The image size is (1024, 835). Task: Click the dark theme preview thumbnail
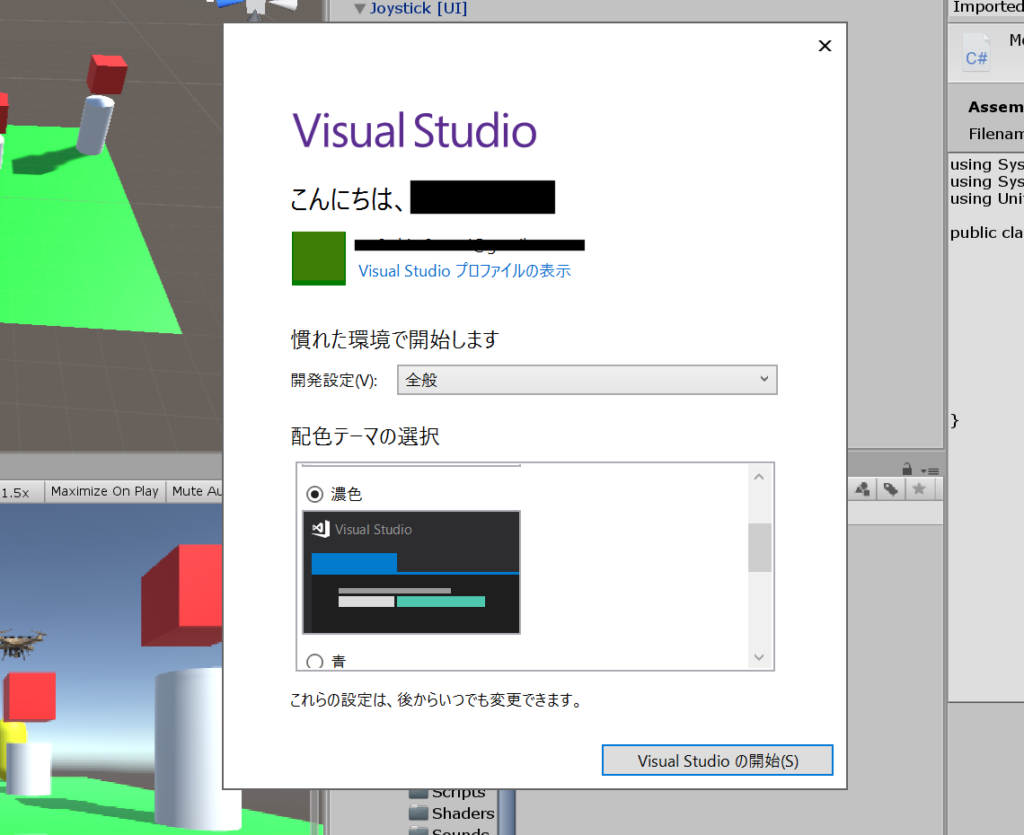(x=411, y=572)
